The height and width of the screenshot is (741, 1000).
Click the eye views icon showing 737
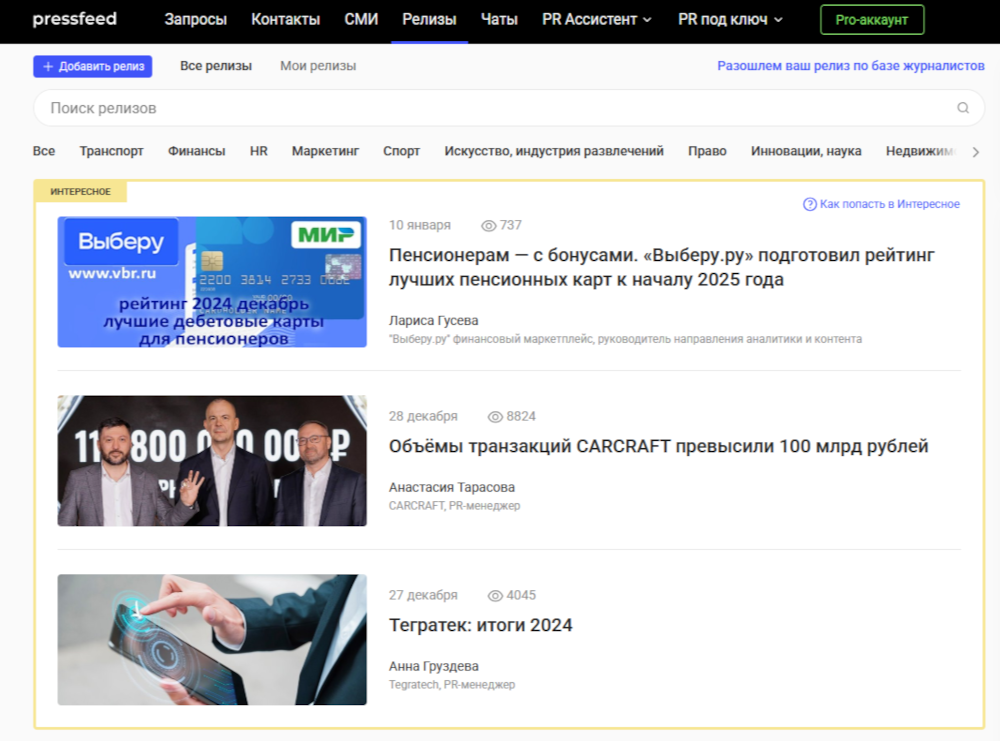pos(489,226)
